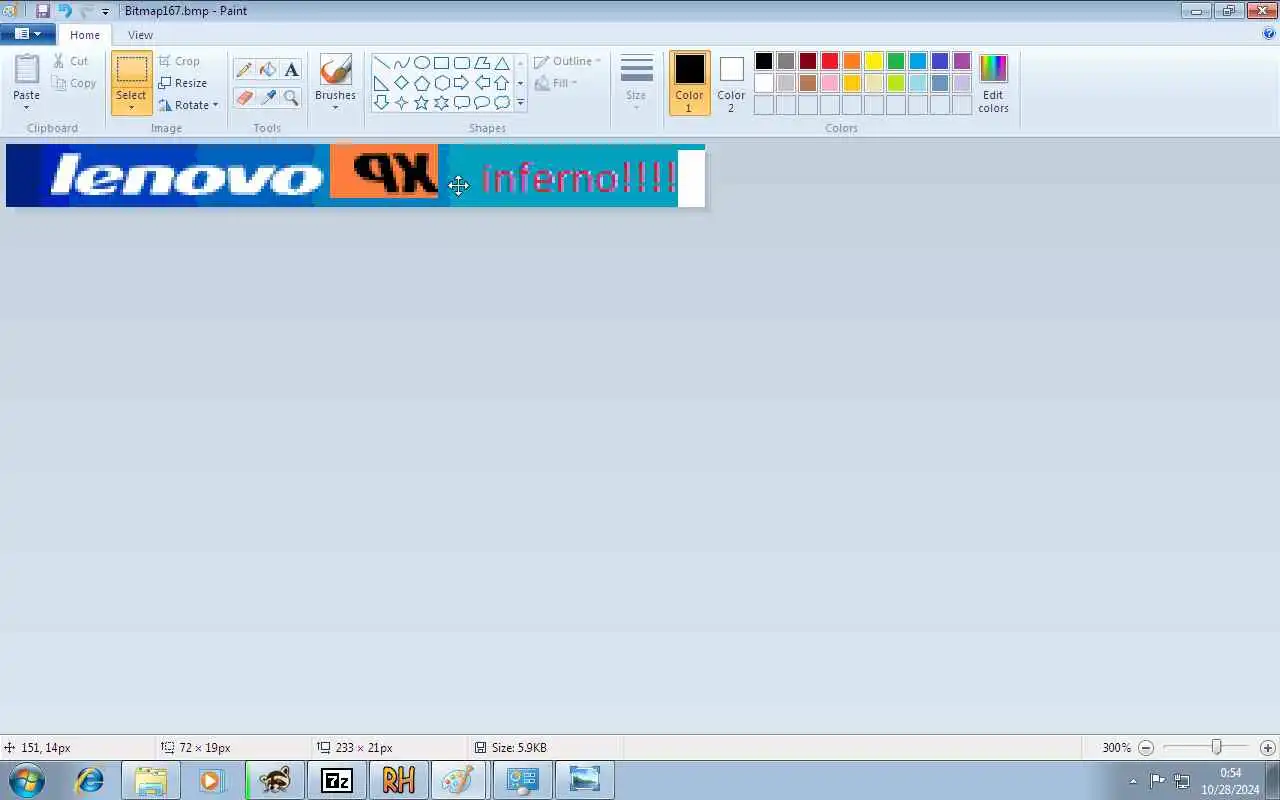Choose the Curve shape
Screen dimensions: 1280x800
point(401,63)
